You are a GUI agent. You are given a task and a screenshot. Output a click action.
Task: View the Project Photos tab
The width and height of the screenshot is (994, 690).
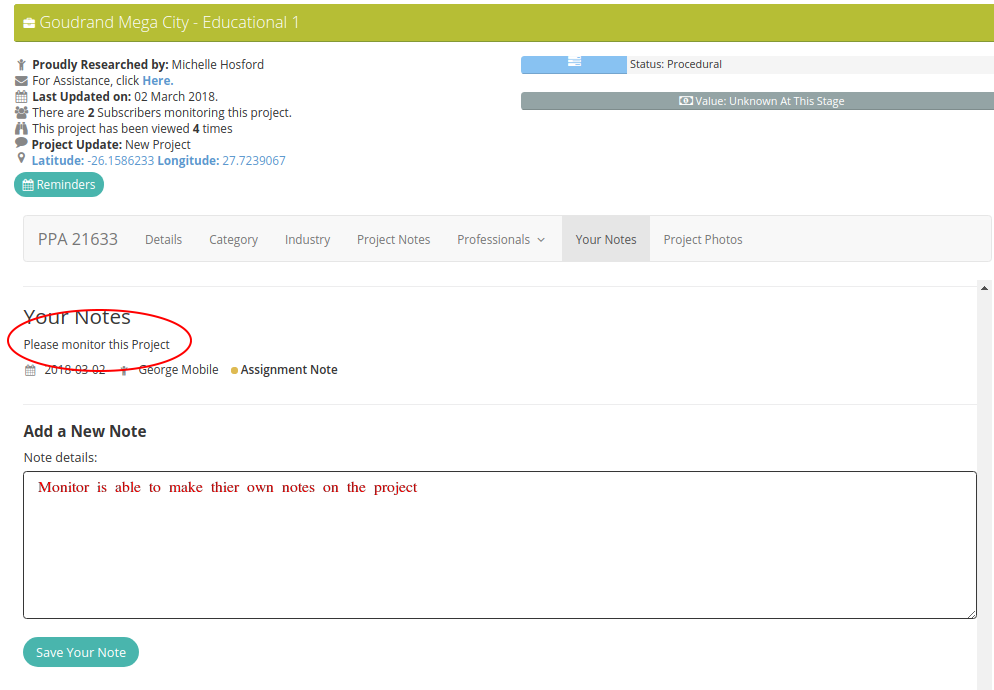tap(703, 240)
